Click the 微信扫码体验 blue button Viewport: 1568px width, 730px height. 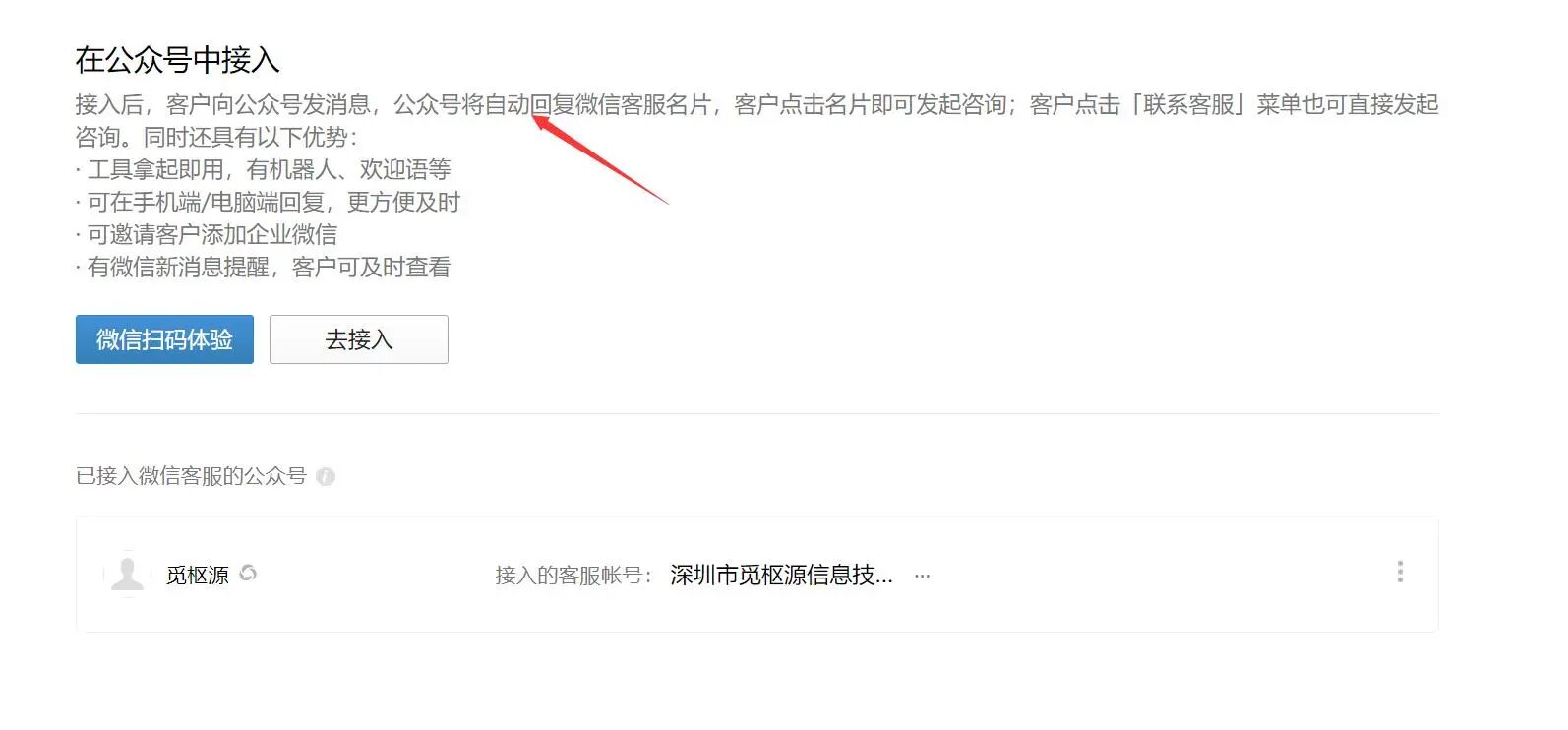[x=164, y=339]
